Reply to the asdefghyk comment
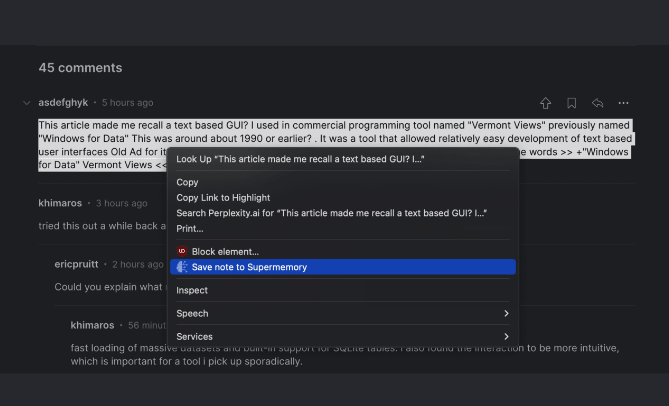The height and width of the screenshot is (406, 669). coord(598,103)
